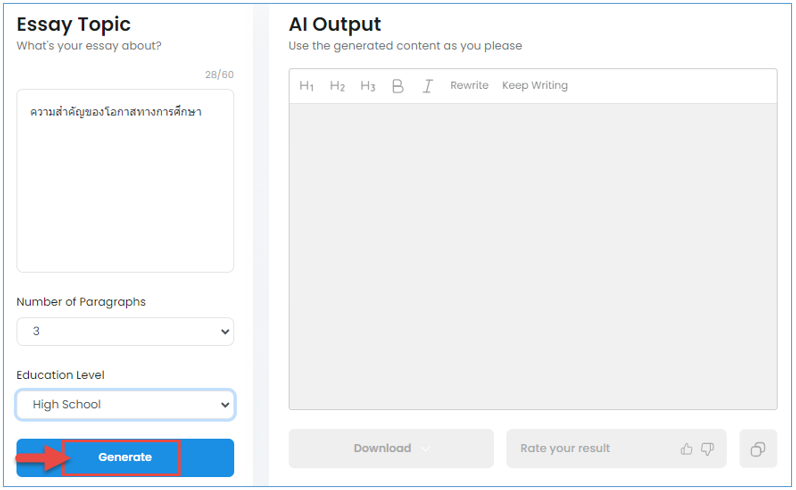The height and width of the screenshot is (490, 796).
Task: Expand the Download options chevron
Action: (x=425, y=449)
